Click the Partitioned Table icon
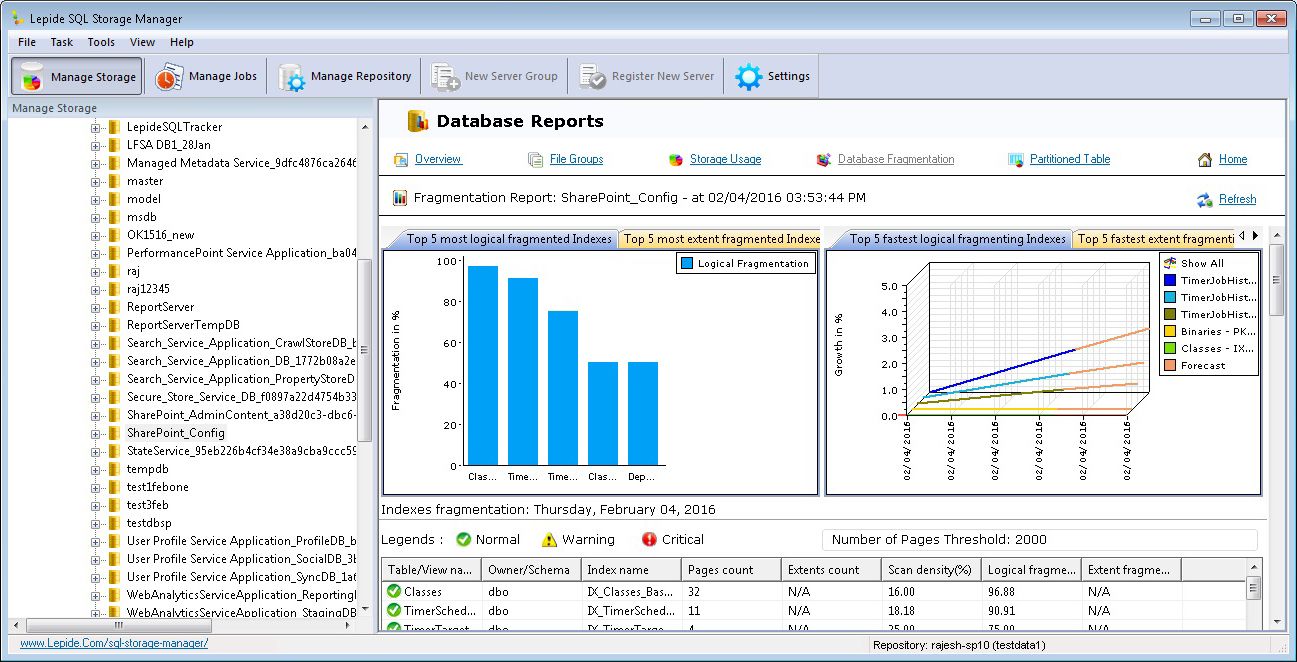1297x662 pixels. 1015,160
